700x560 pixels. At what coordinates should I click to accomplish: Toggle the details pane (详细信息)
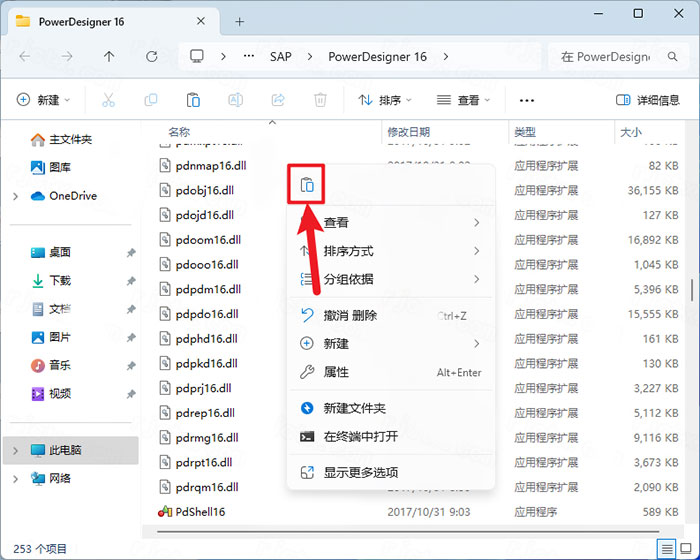(x=647, y=100)
